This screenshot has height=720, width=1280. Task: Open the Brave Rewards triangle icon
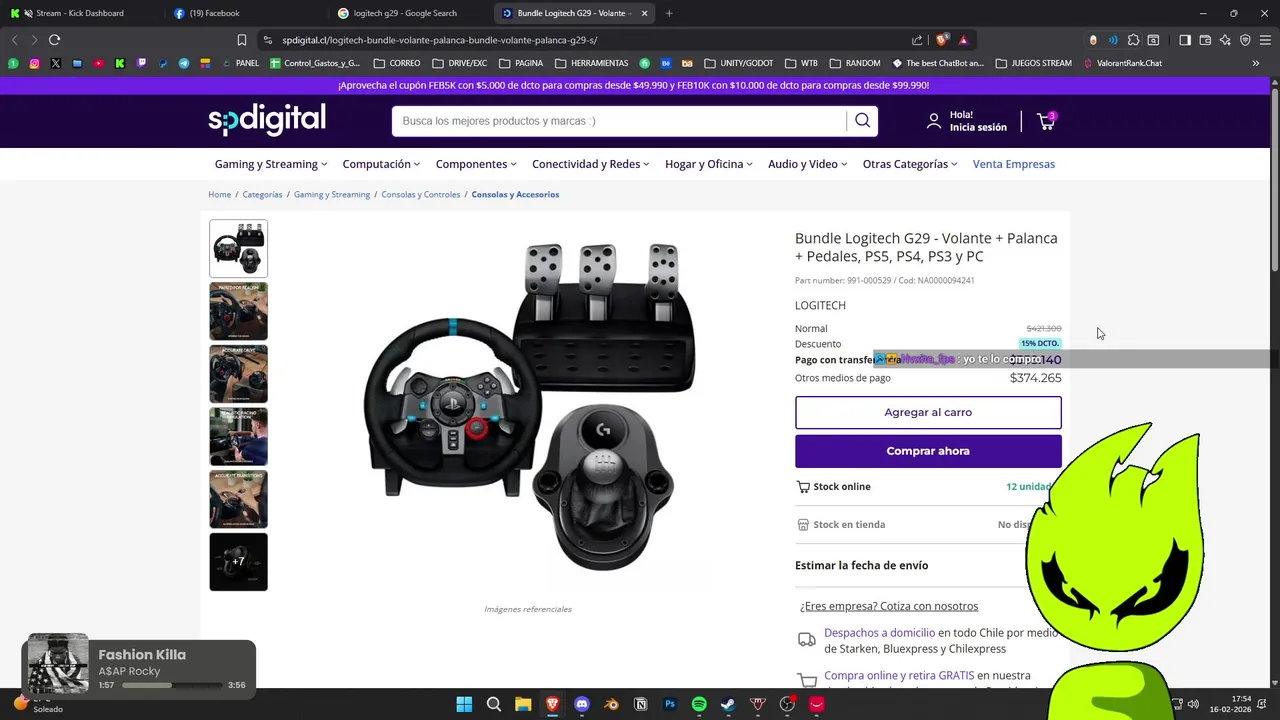(963, 40)
